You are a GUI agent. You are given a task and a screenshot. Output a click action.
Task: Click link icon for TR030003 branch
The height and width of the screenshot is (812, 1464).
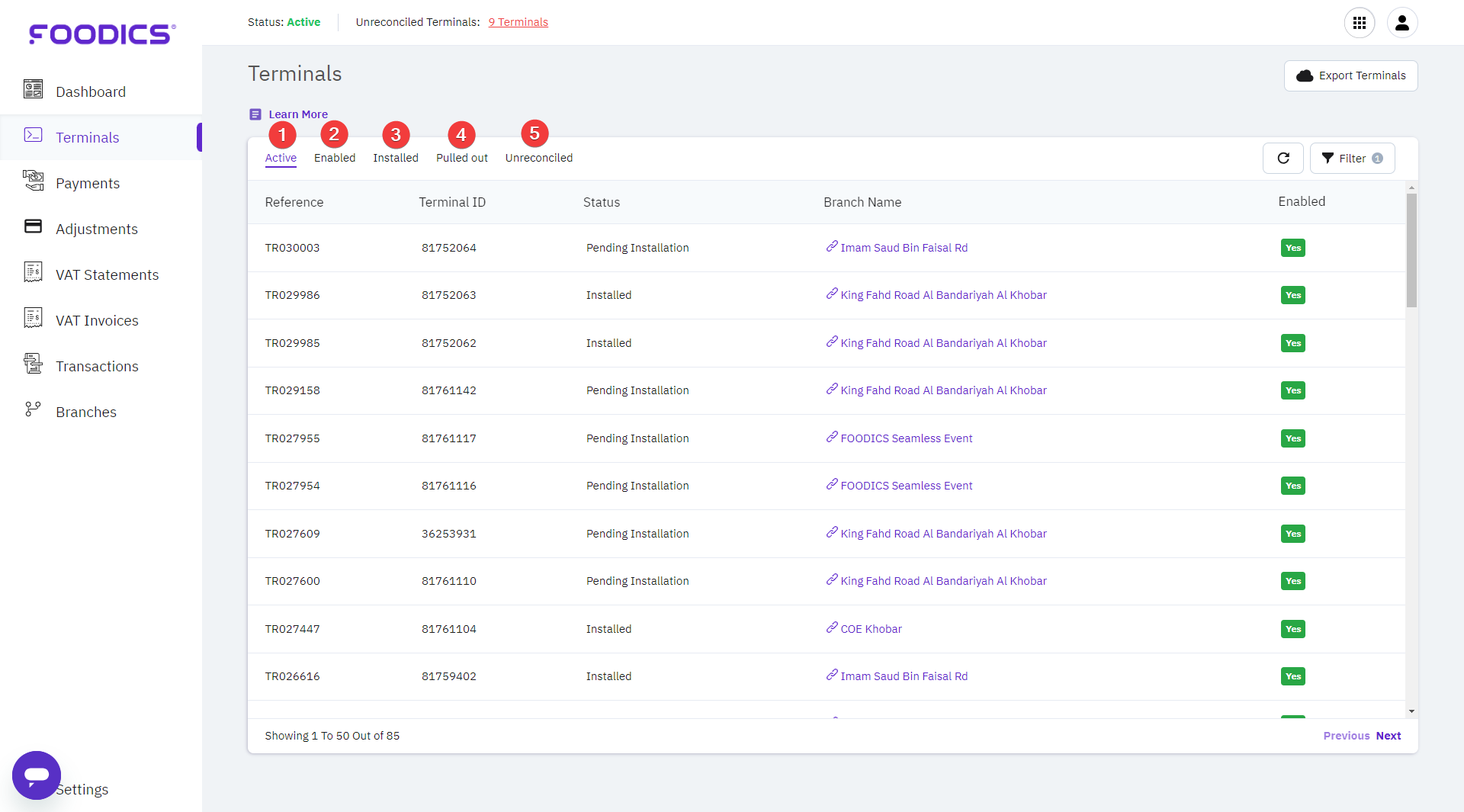click(832, 246)
